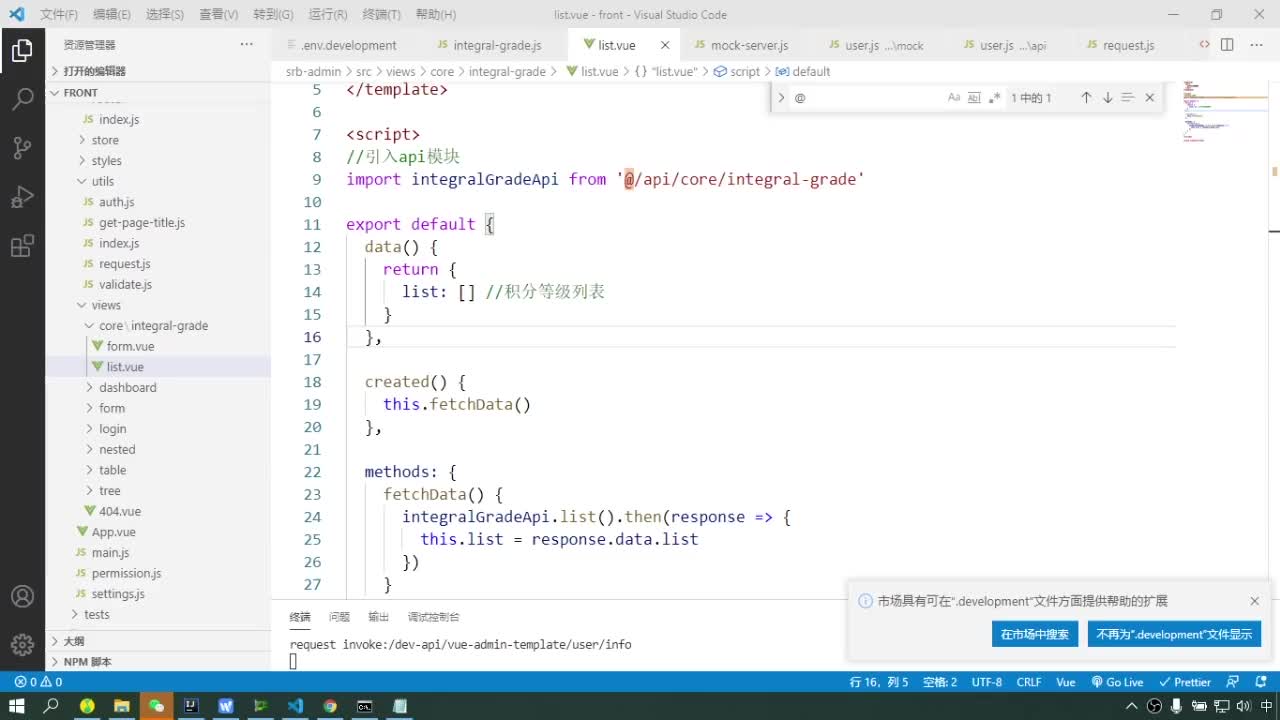Switch to the 调试控制台 panel tab

click(433, 617)
